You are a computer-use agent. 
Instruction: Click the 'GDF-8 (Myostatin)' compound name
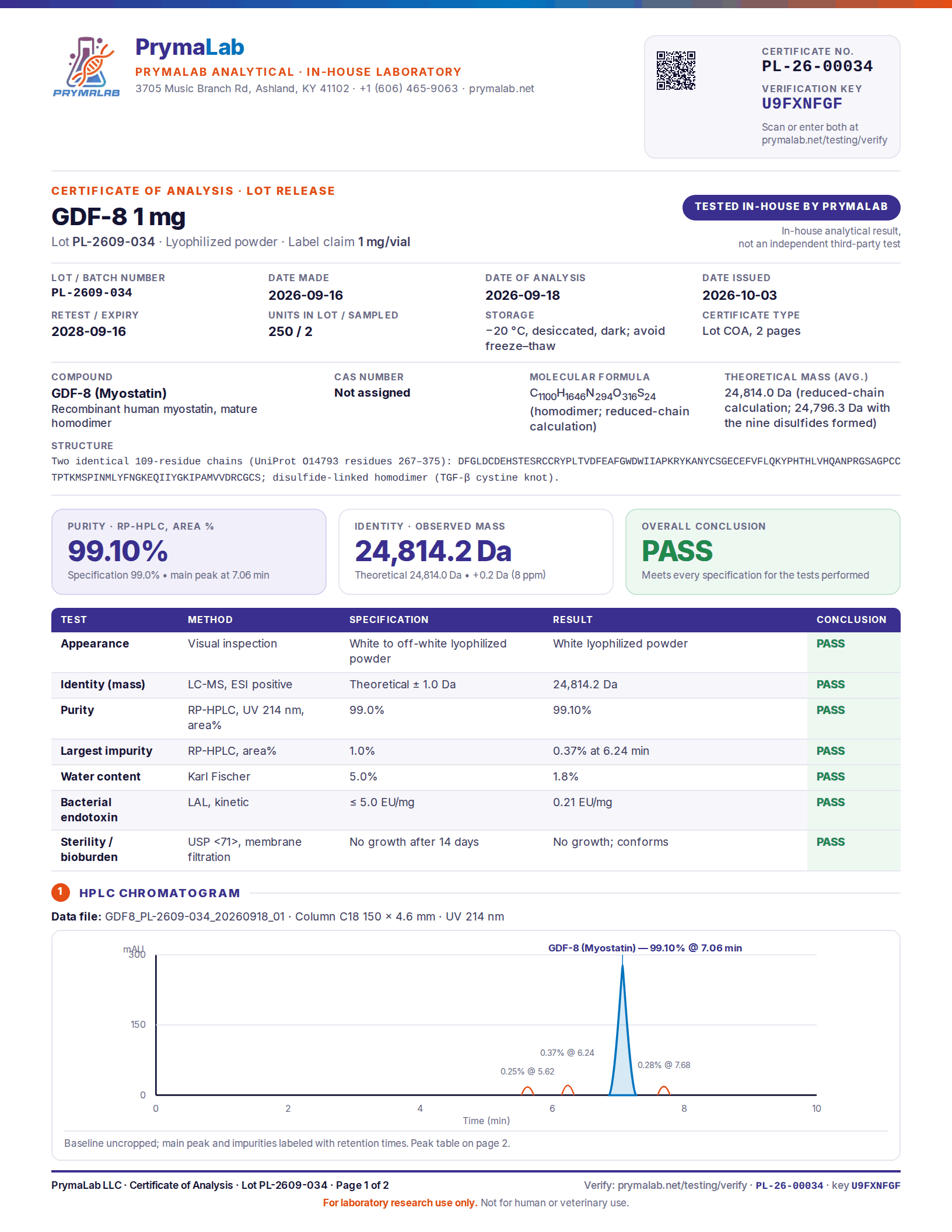[x=109, y=393]
